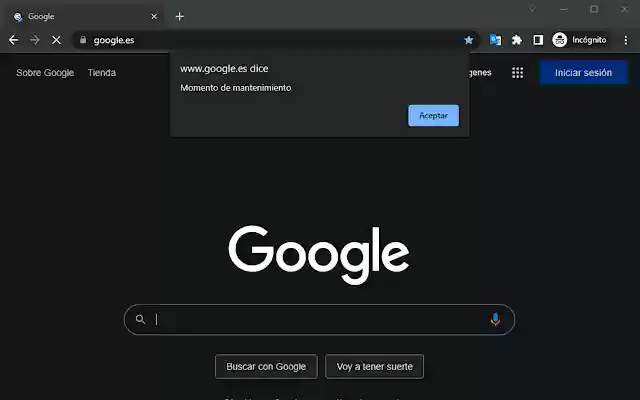This screenshot has height=400, width=640.
Task: Click the Google logo
Action: [319, 255]
